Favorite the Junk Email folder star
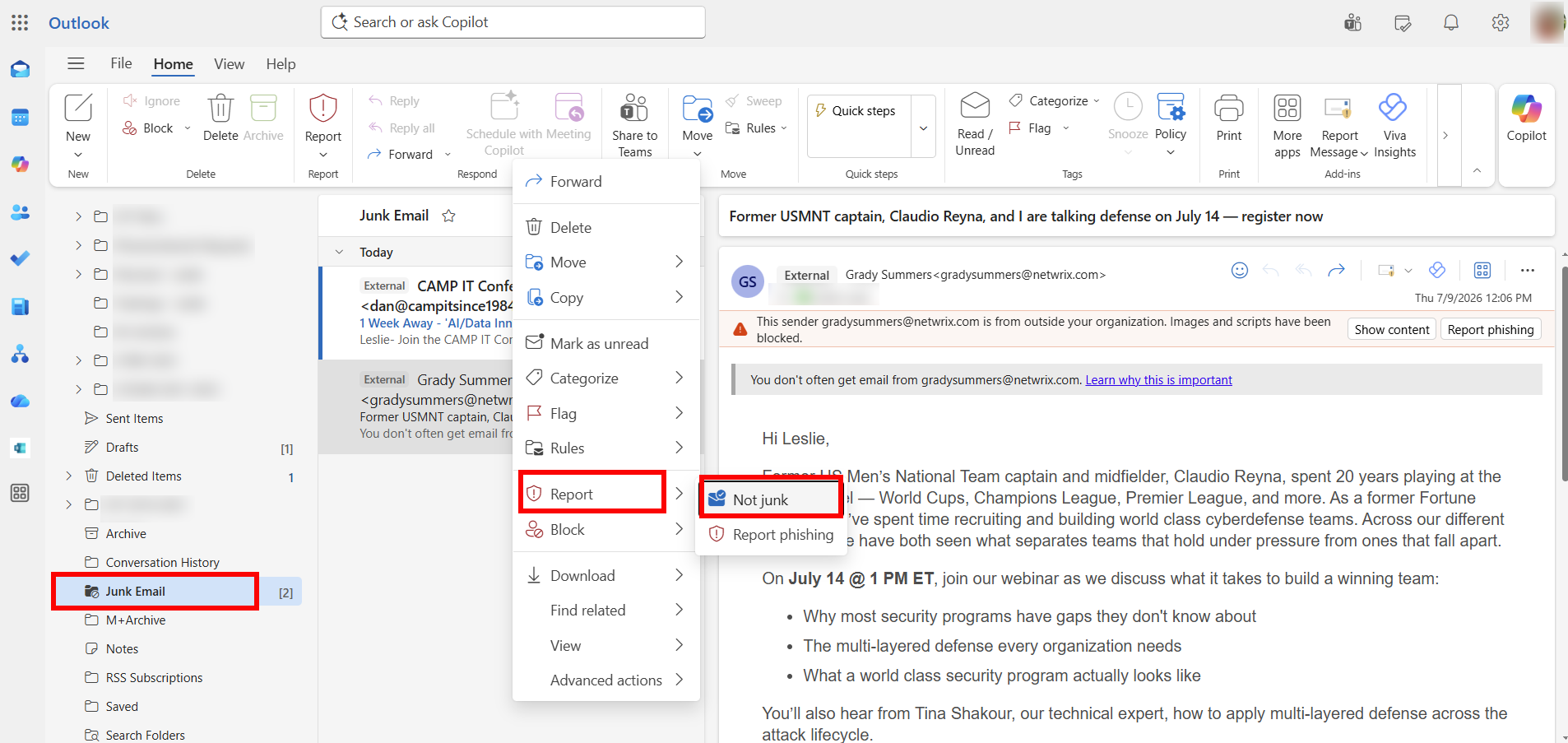 [448, 216]
